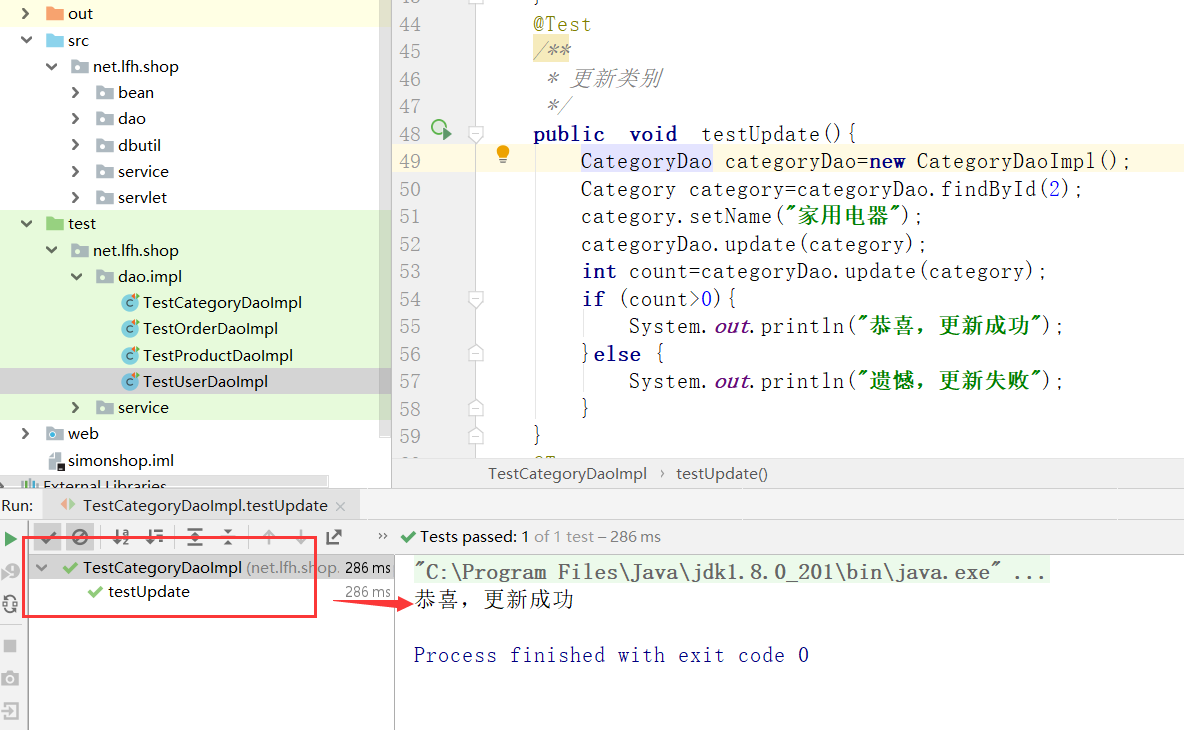The width and height of the screenshot is (1184, 730).
Task: Fold the testUpdate method at line 48
Action: coord(476,134)
